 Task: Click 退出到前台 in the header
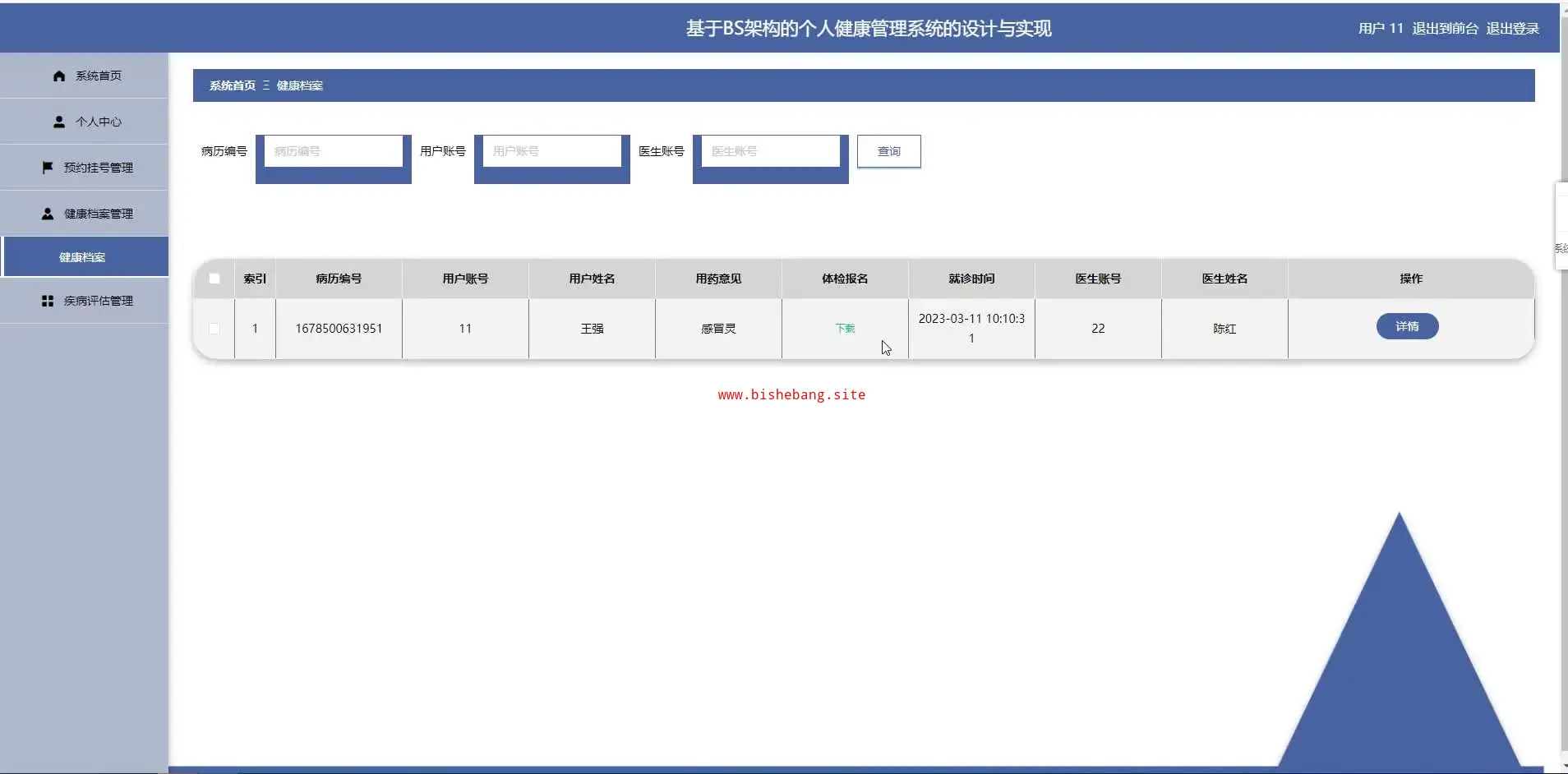(1445, 28)
